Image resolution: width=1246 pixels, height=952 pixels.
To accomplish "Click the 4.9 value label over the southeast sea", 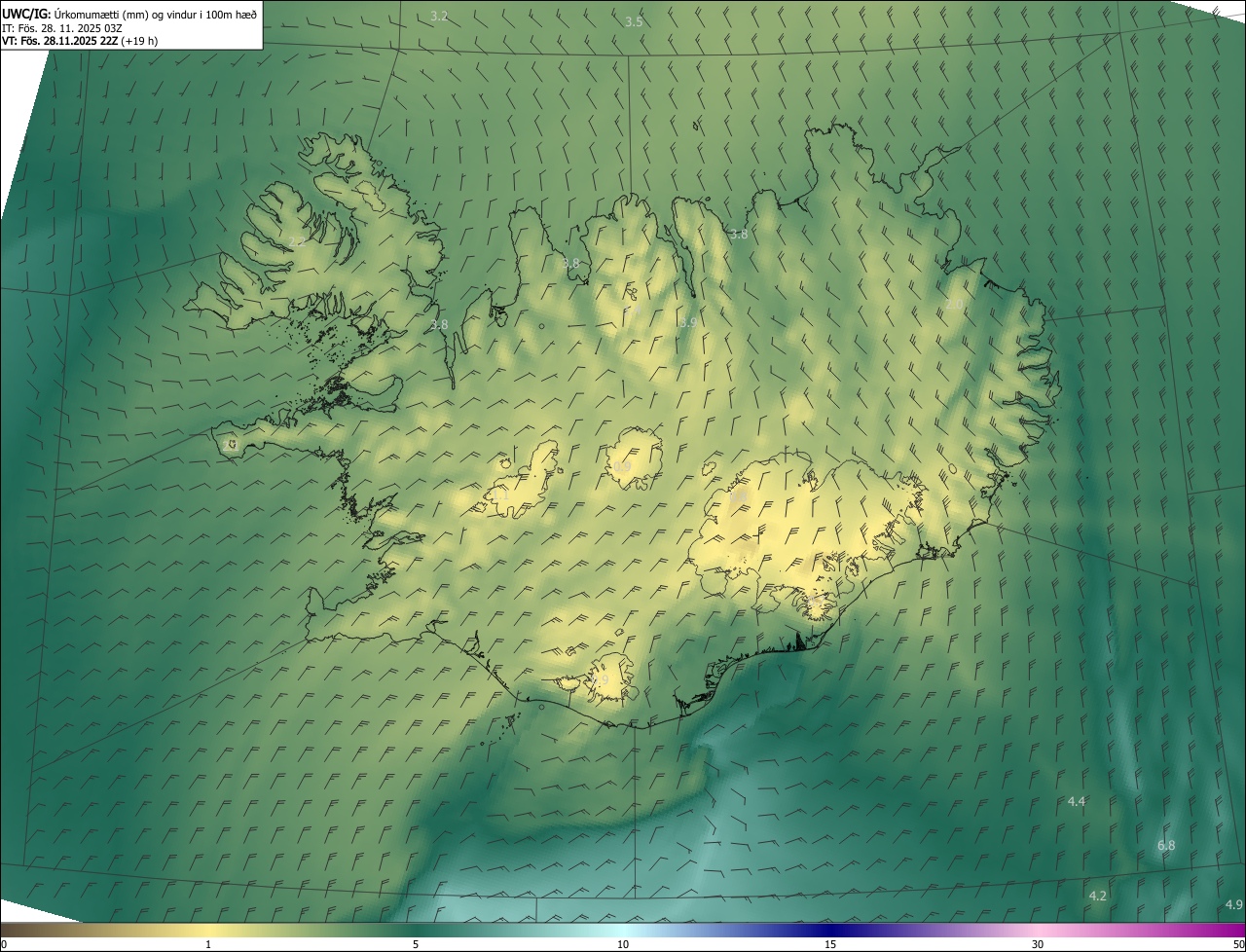I will pyautogui.click(x=1234, y=904).
